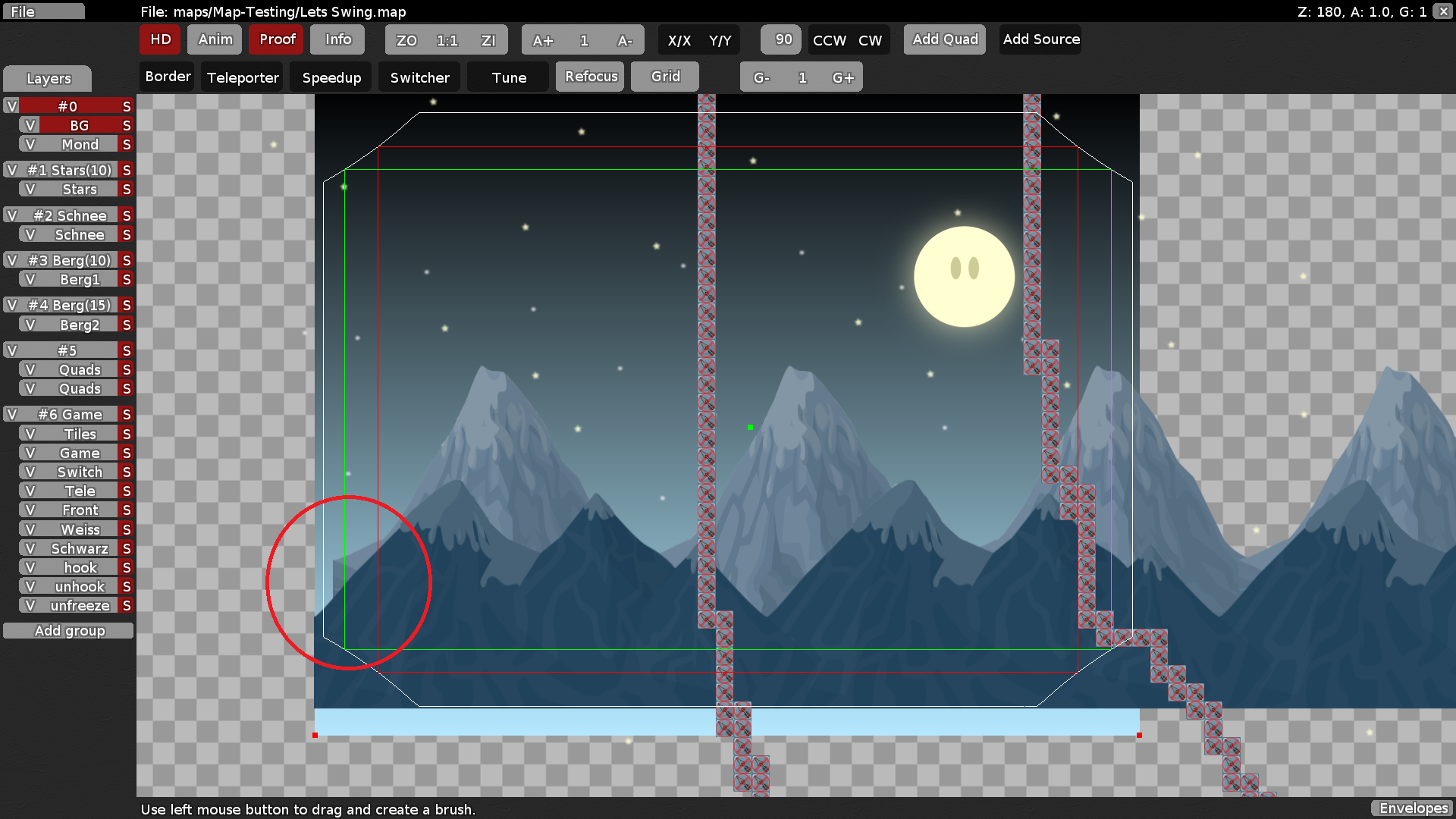Toggle HD textures mode
Image resolution: width=1456 pixels, height=819 pixels.
coord(159,39)
